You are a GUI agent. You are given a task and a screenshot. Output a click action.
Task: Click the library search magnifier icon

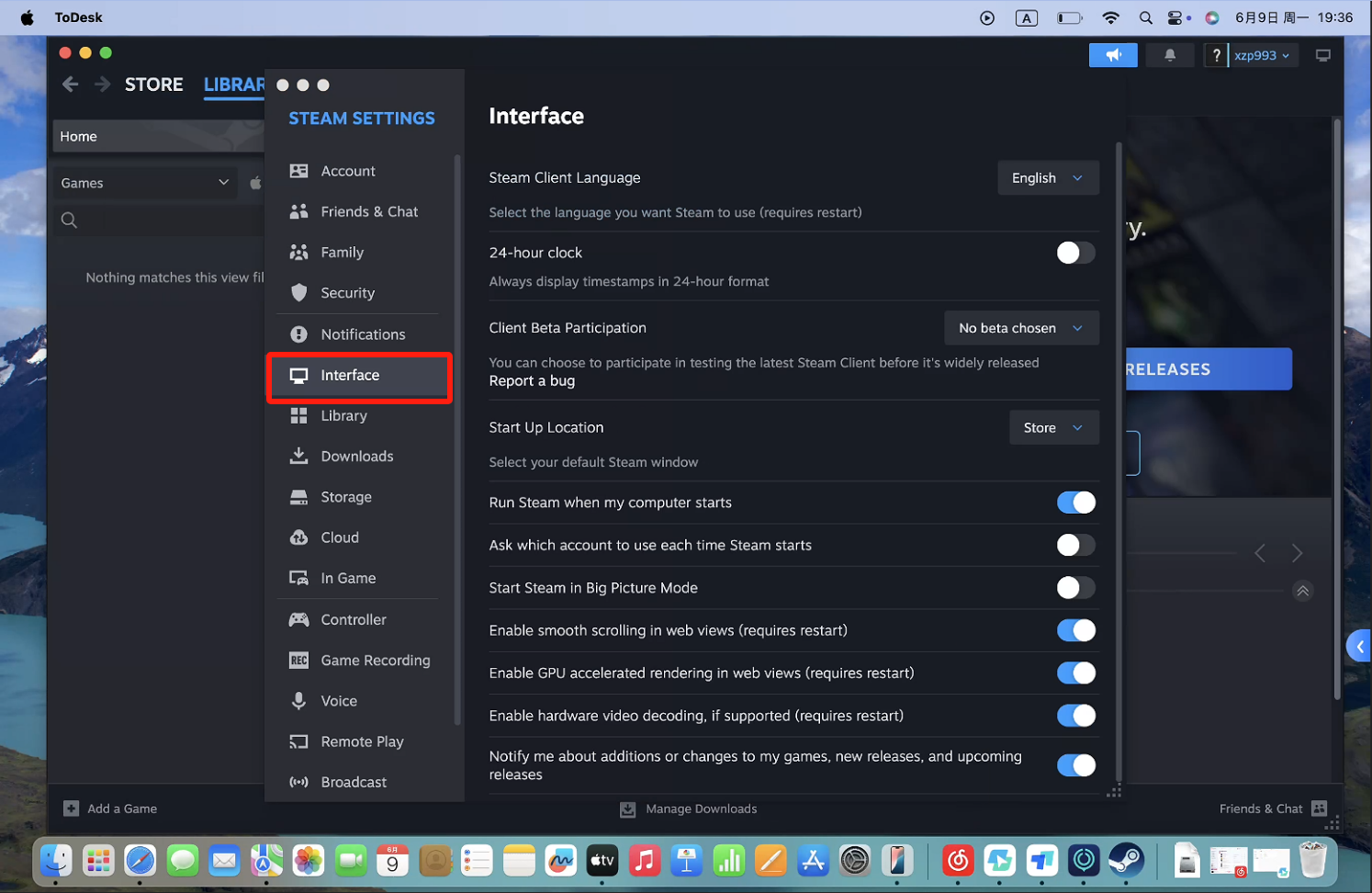(x=69, y=220)
